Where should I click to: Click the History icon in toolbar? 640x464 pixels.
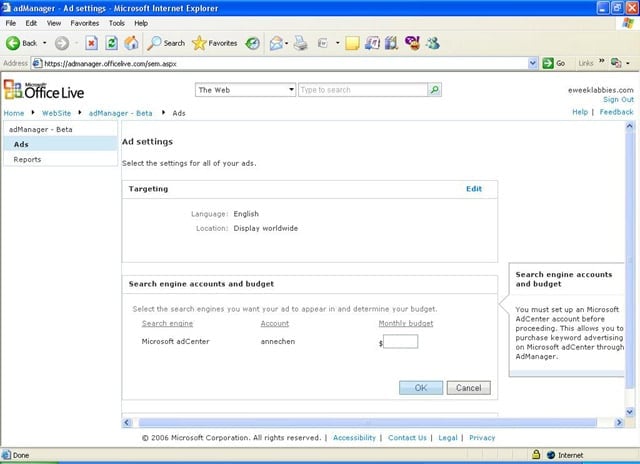pos(252,43)
